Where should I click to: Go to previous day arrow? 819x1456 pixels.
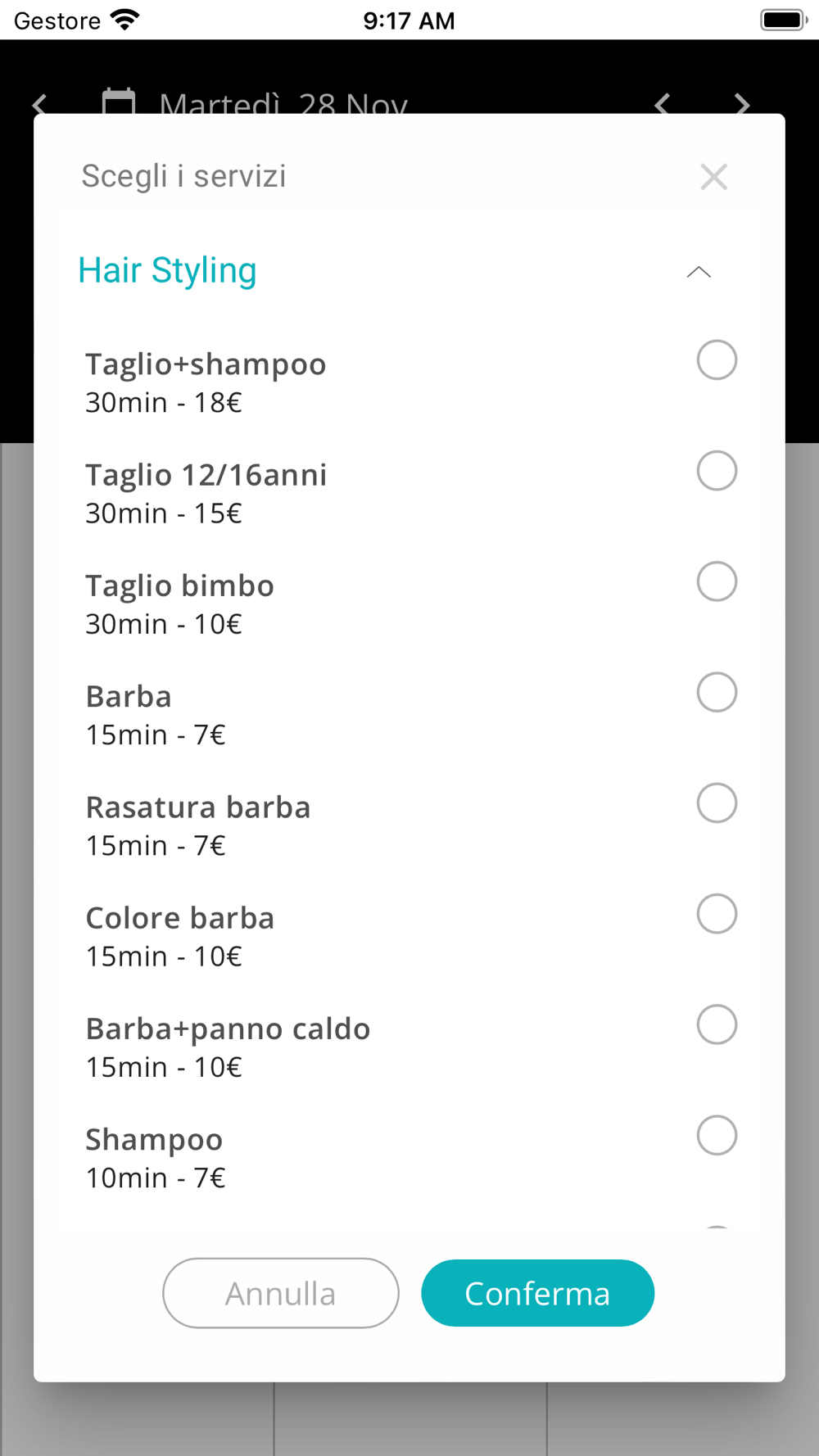coord(662,104)
